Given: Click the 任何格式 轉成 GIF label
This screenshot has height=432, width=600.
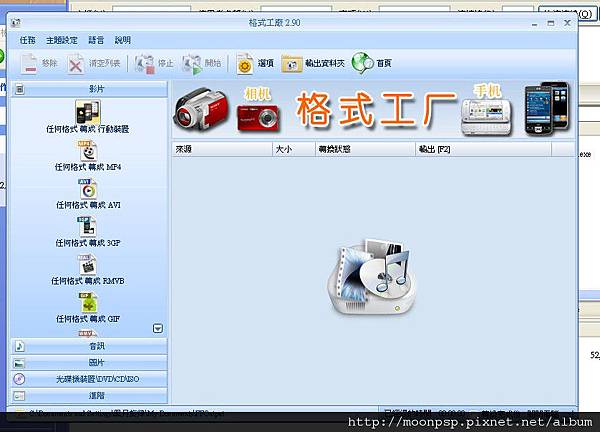Looking at the screenshot, I should [x=88, y=319].
